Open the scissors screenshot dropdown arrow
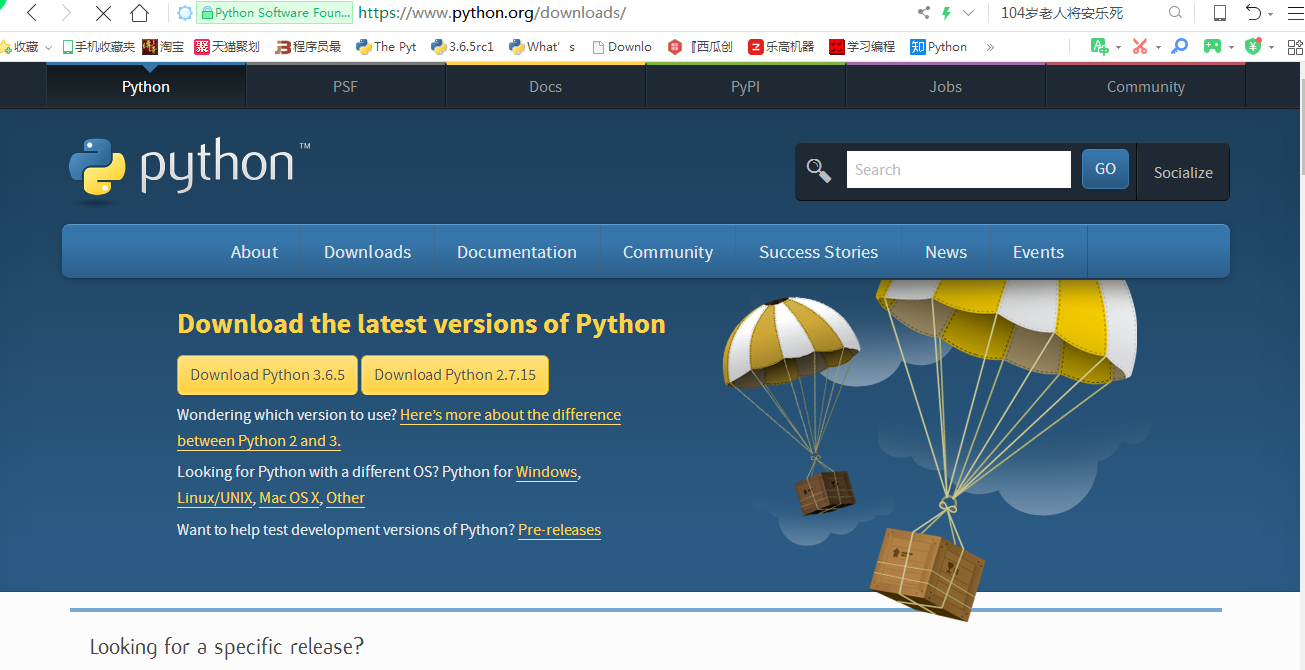1305x670 pixels. tap(1158, 47)
